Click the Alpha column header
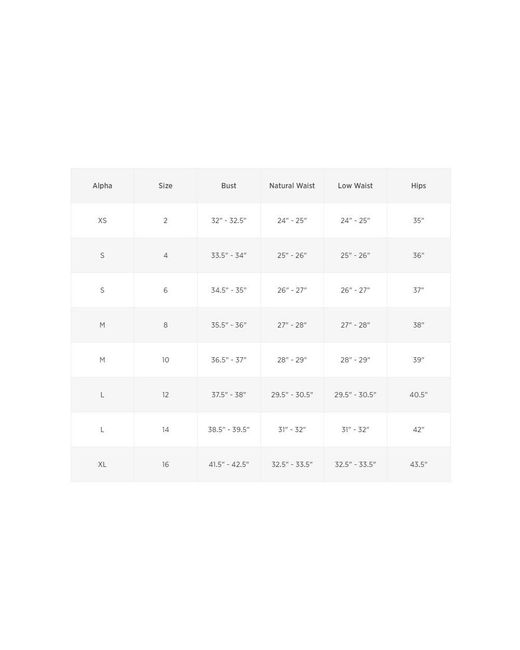Screen dimensions: 520x650 pos(102,186)
